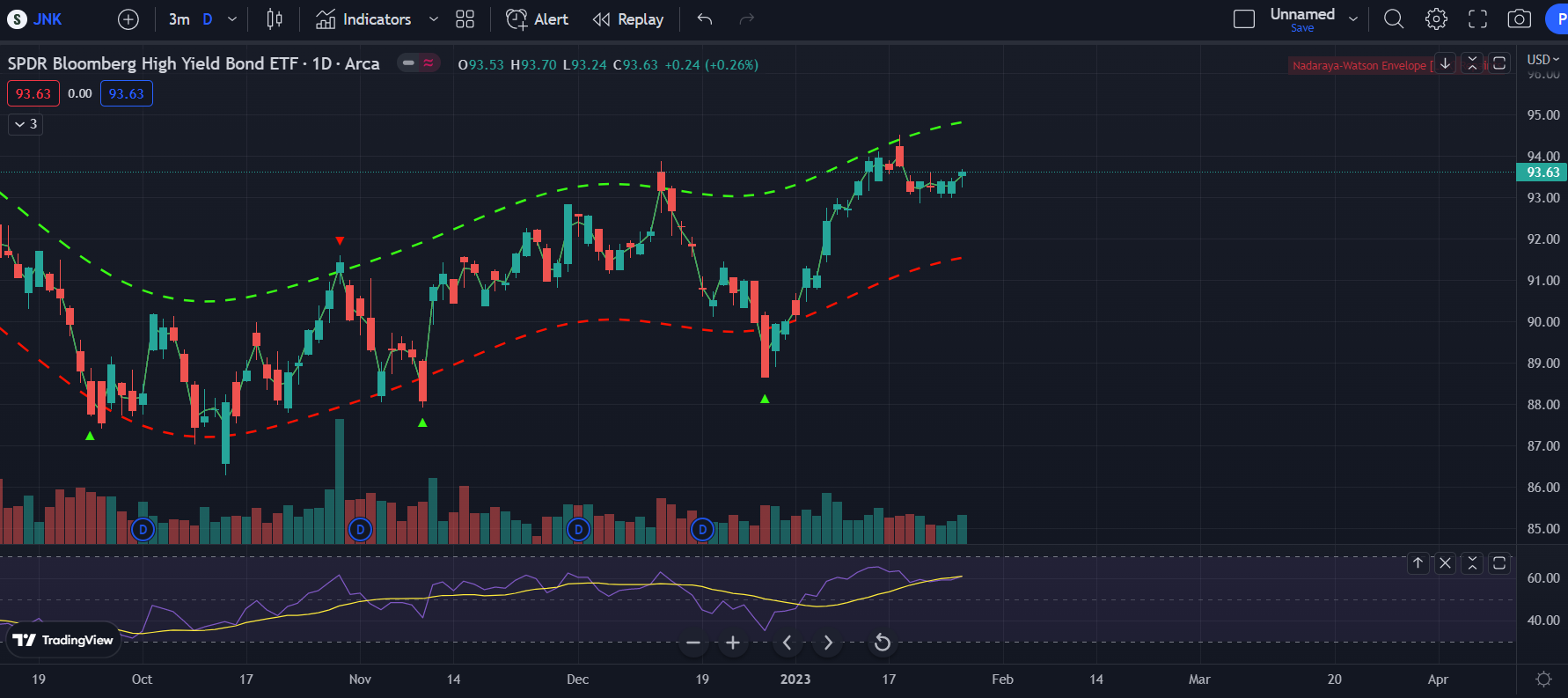Screen dimensions: 1568x698
Task: Click the dividend D marker near Nov
Action: tap(360, 530)
